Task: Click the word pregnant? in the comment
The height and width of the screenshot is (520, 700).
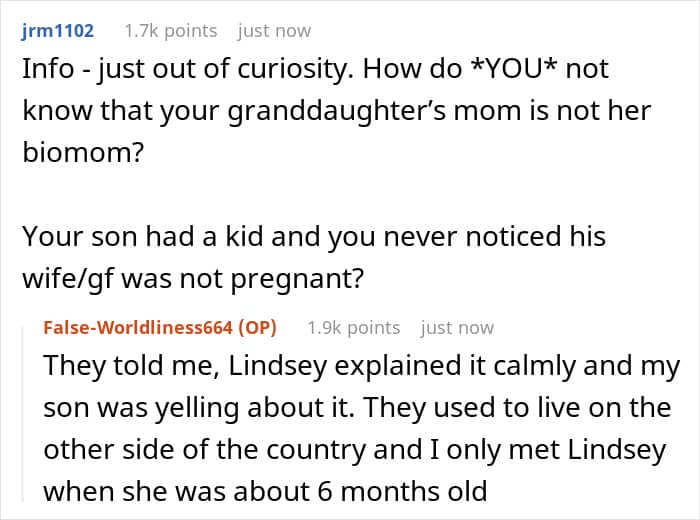Action: pyautogui.click(x=297, y=279)
